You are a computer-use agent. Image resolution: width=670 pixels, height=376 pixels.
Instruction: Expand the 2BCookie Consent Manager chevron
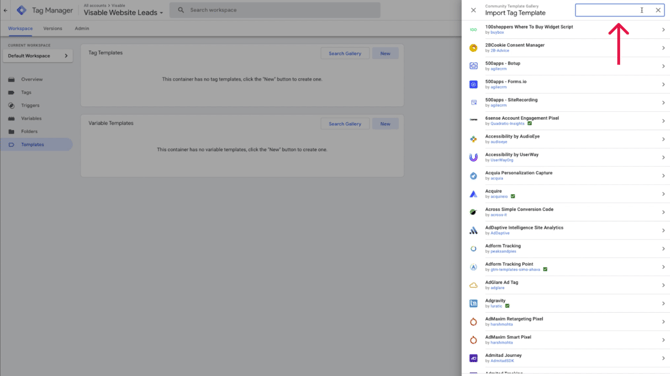tap(663, 48)
